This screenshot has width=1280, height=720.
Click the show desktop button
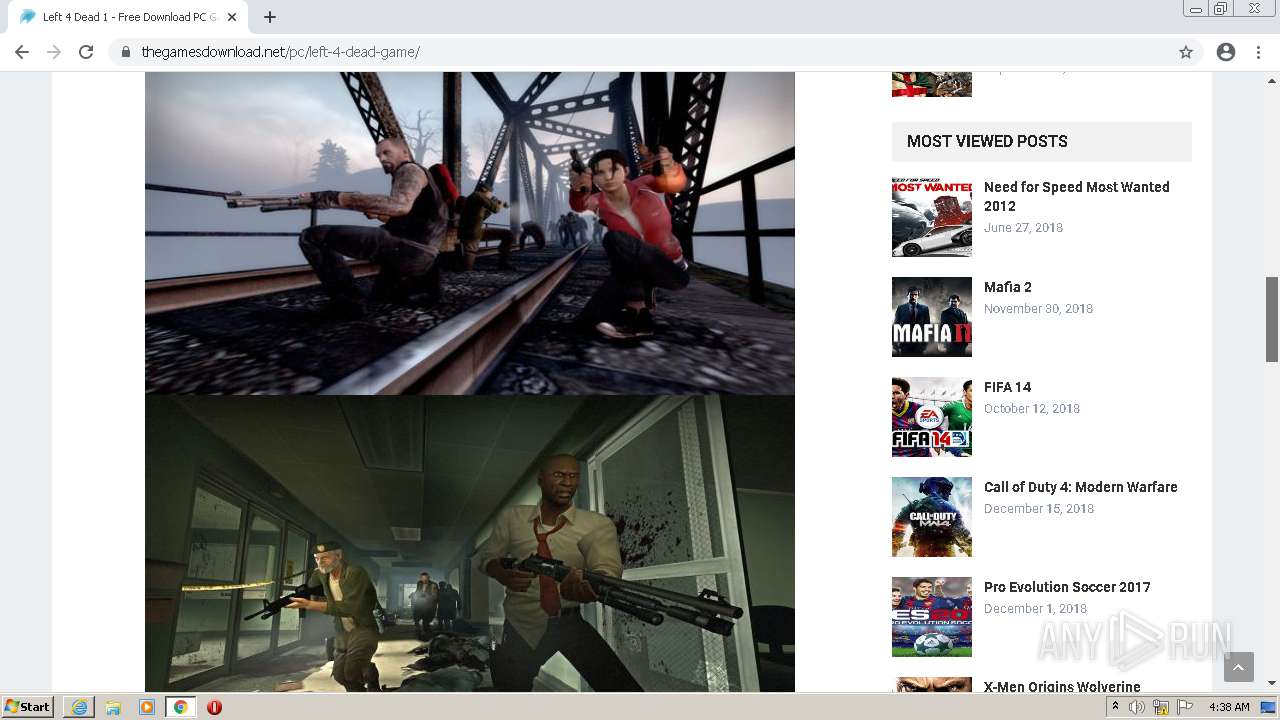point(1269,707)
